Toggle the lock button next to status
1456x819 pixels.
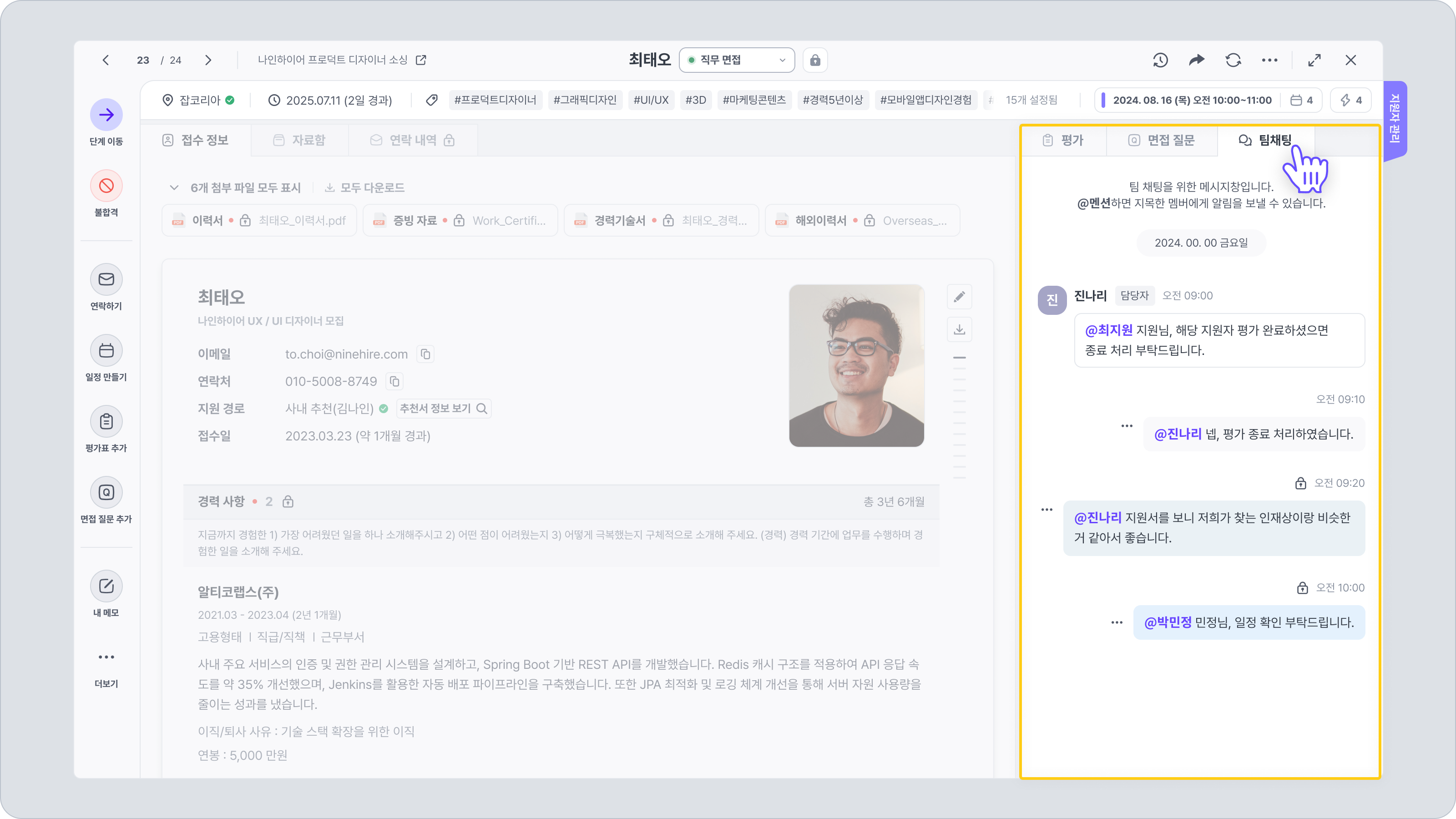815,60
